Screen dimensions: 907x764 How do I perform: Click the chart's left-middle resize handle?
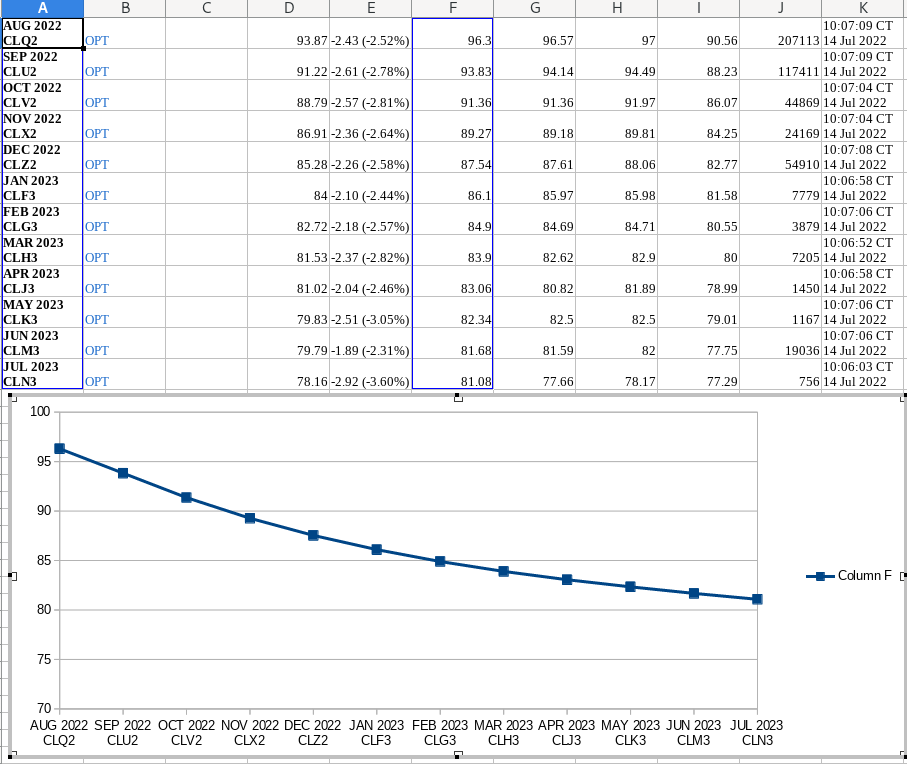pos(12,576)
